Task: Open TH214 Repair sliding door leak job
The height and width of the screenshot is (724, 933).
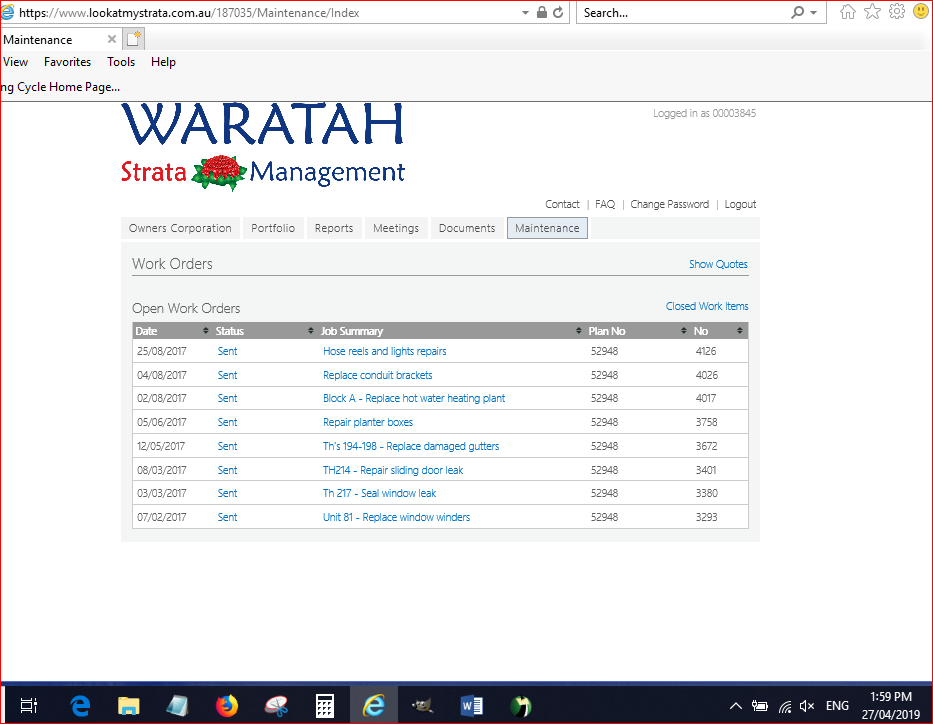Action: coord(393,470)
